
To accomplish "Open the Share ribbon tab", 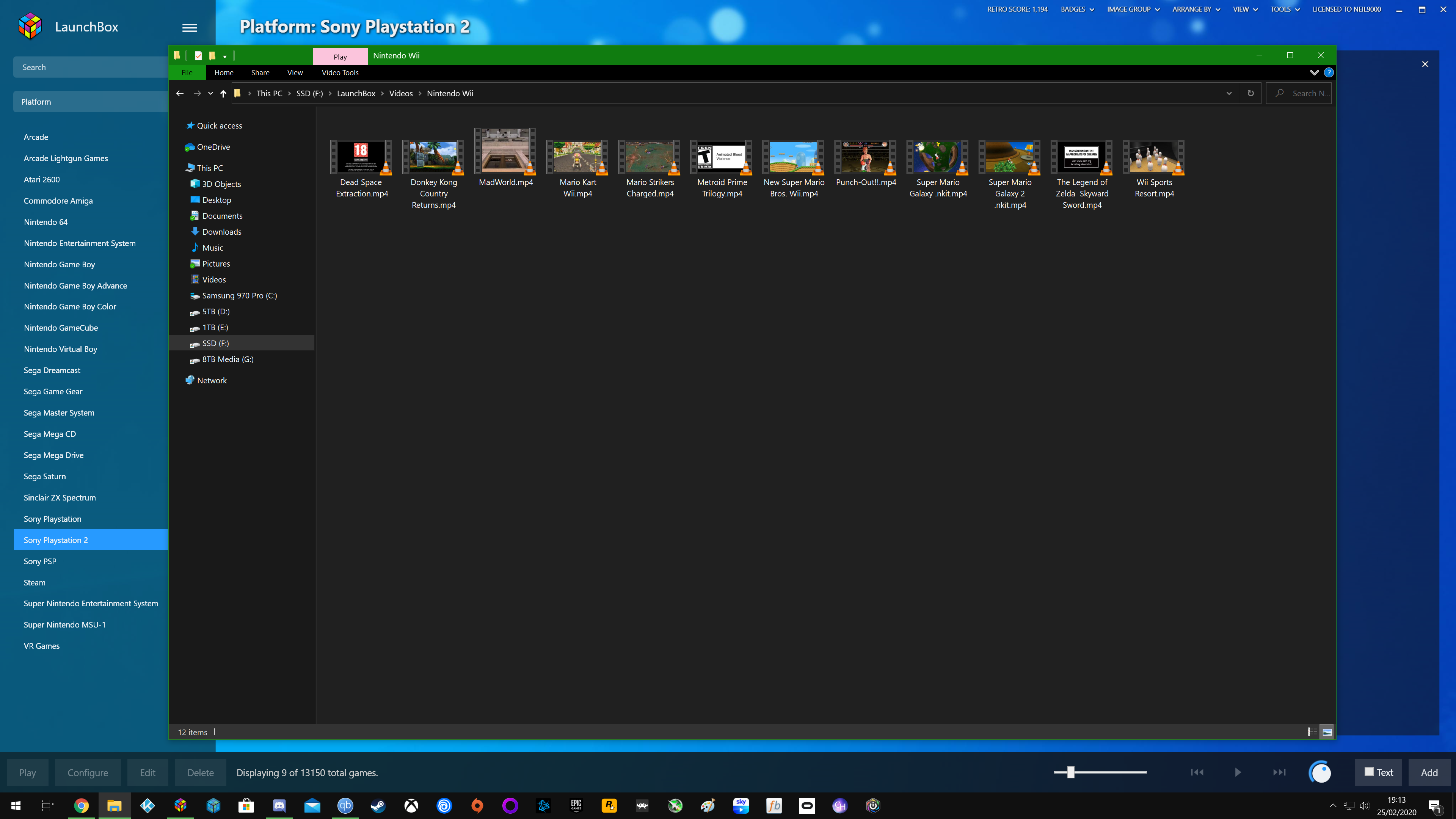I will point(260,72).
